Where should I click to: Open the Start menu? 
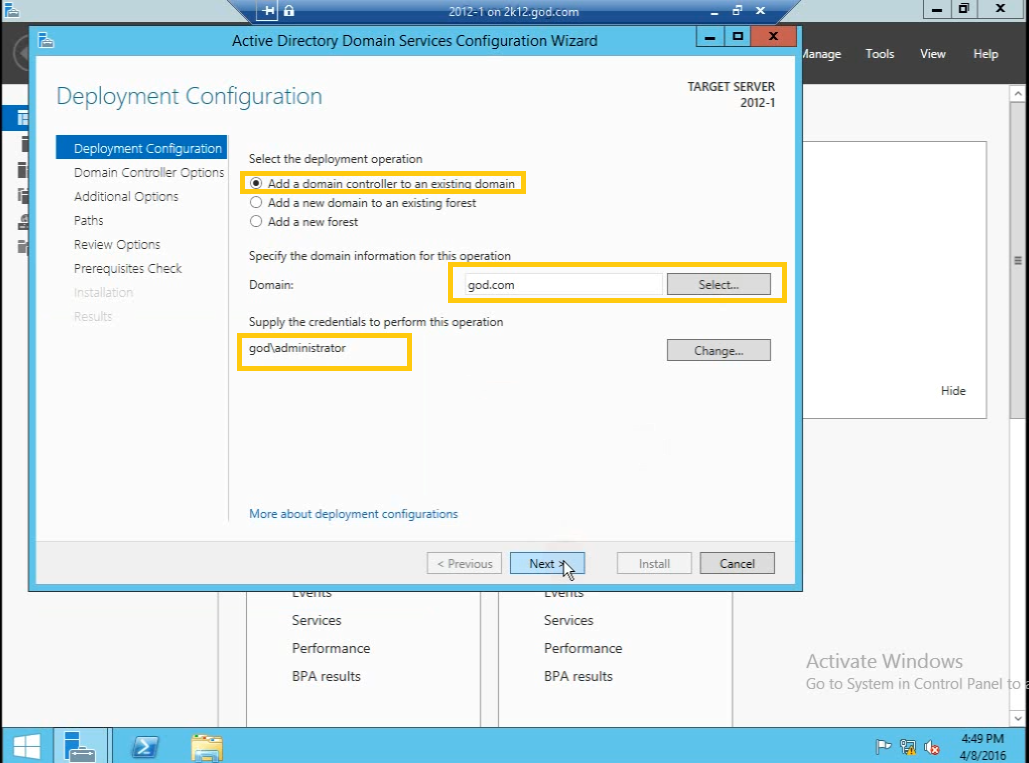pyautogui.click(x=26, y=746)
